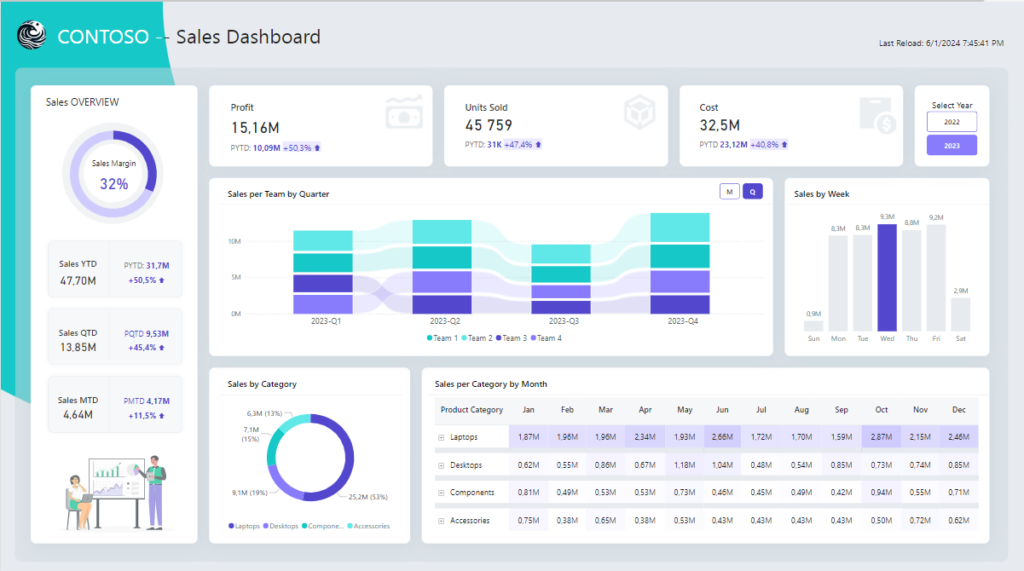1024x571 pixels.
Task: Click the Accessories legend dot
Action: pos(350,526)
